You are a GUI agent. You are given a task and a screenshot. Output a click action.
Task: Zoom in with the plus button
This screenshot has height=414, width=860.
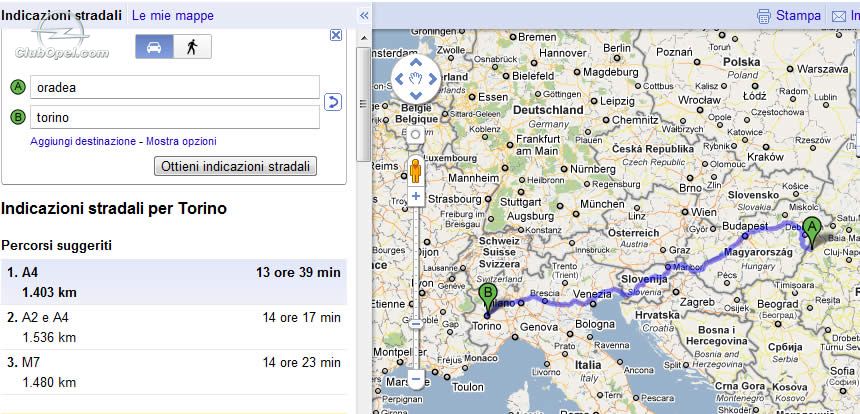416,196
